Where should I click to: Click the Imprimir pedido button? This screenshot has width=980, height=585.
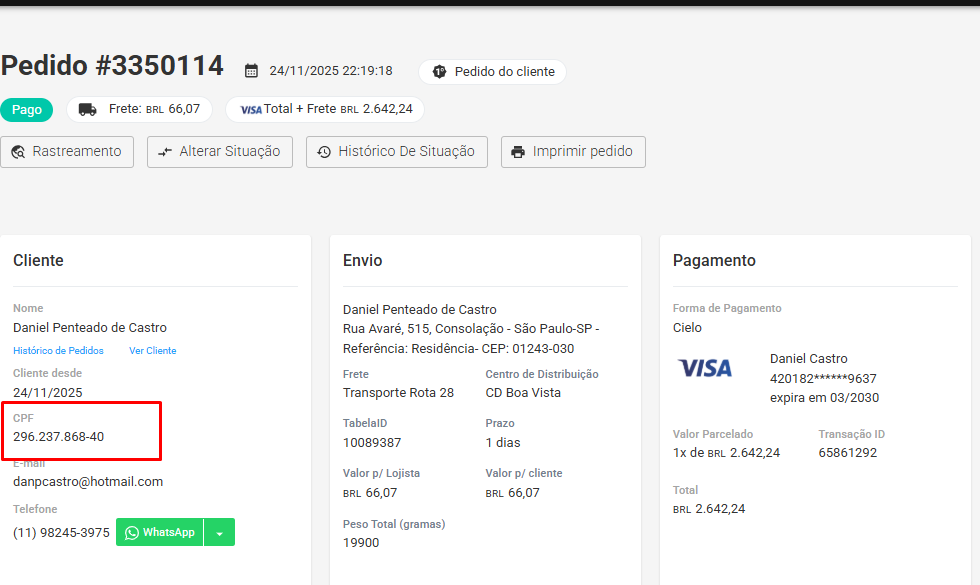pos(573,152)
